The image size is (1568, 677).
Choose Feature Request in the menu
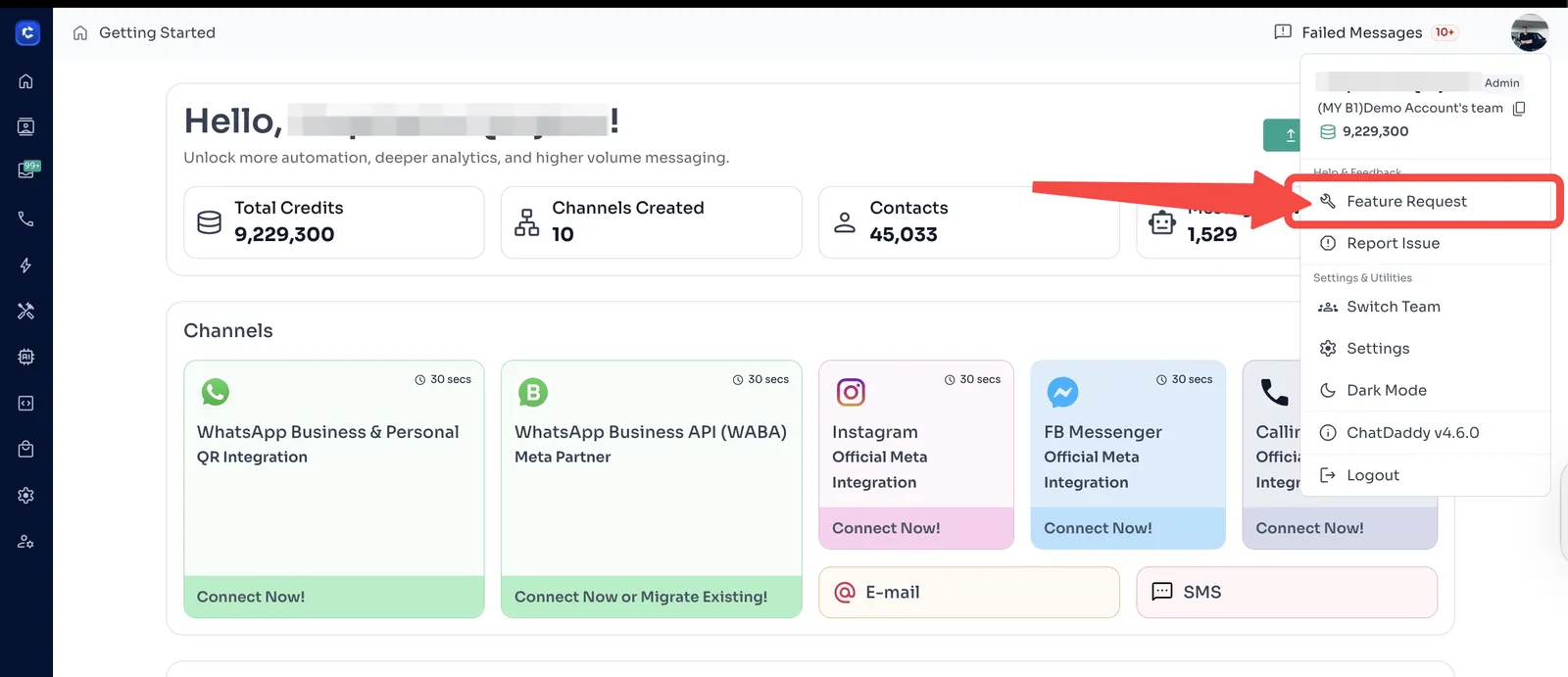[1405, 202]
